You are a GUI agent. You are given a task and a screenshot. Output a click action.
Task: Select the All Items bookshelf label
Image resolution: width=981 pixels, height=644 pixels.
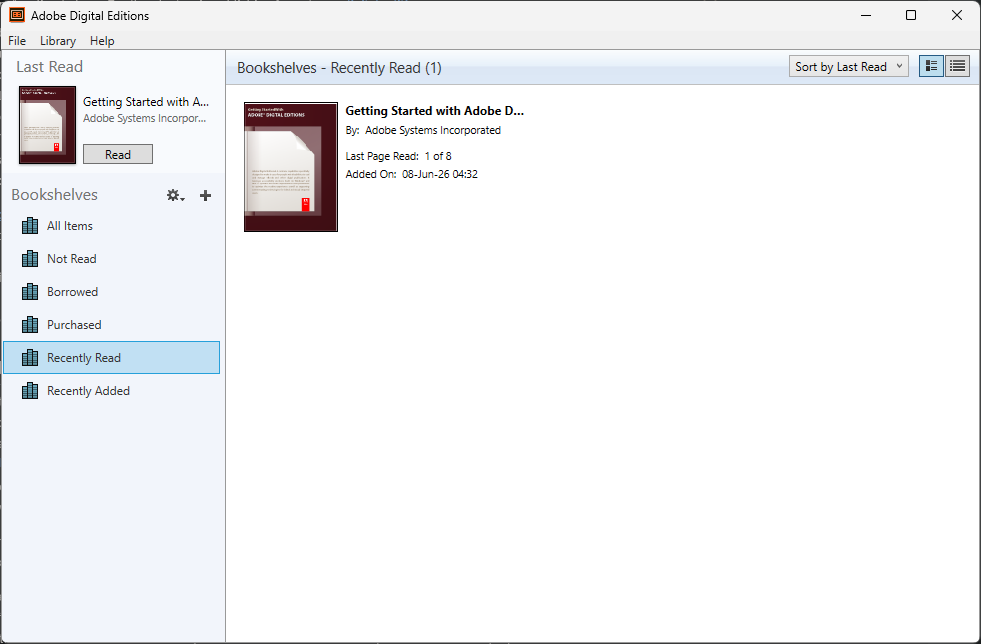tap(69, 226)
